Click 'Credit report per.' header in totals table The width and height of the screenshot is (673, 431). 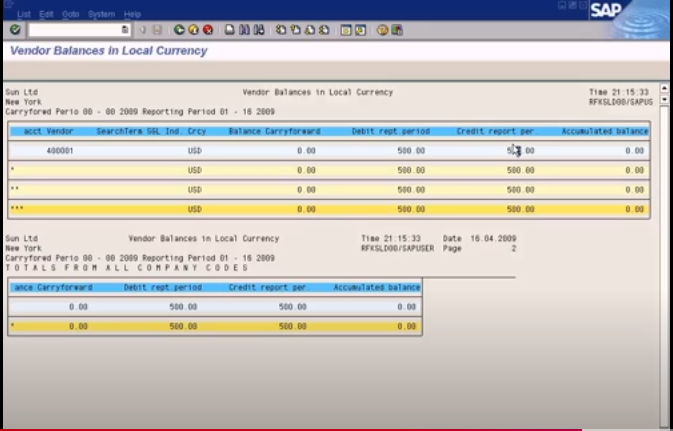[x=269, y=287]
